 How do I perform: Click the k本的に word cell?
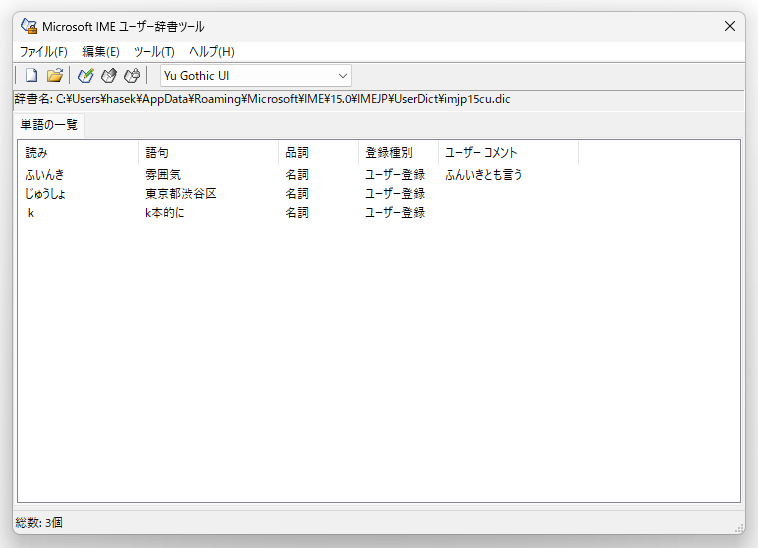[165, 213]
